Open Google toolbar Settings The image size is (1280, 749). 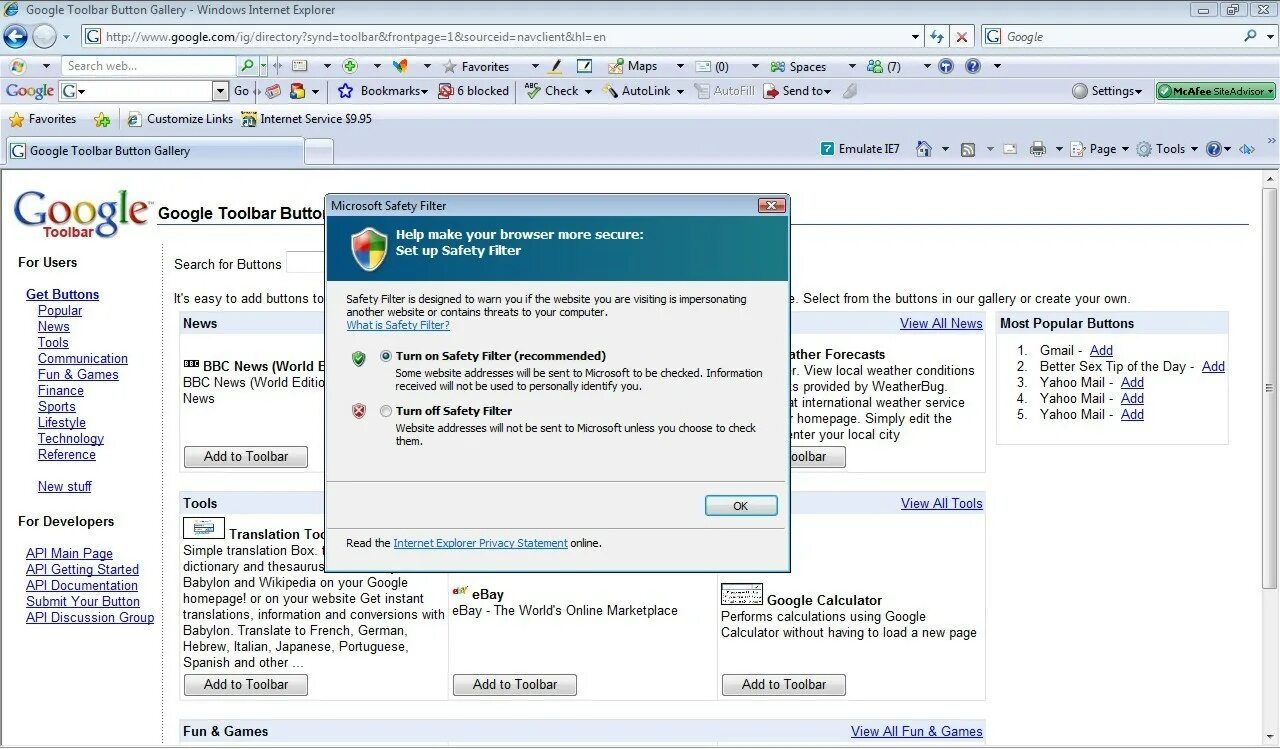click(1107, 91)
